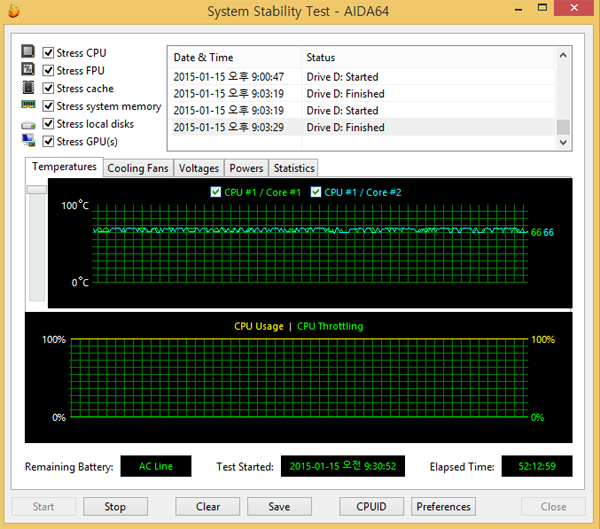Click the CPU Usage legend label
600x529 pixels.
tap(259, 327)
